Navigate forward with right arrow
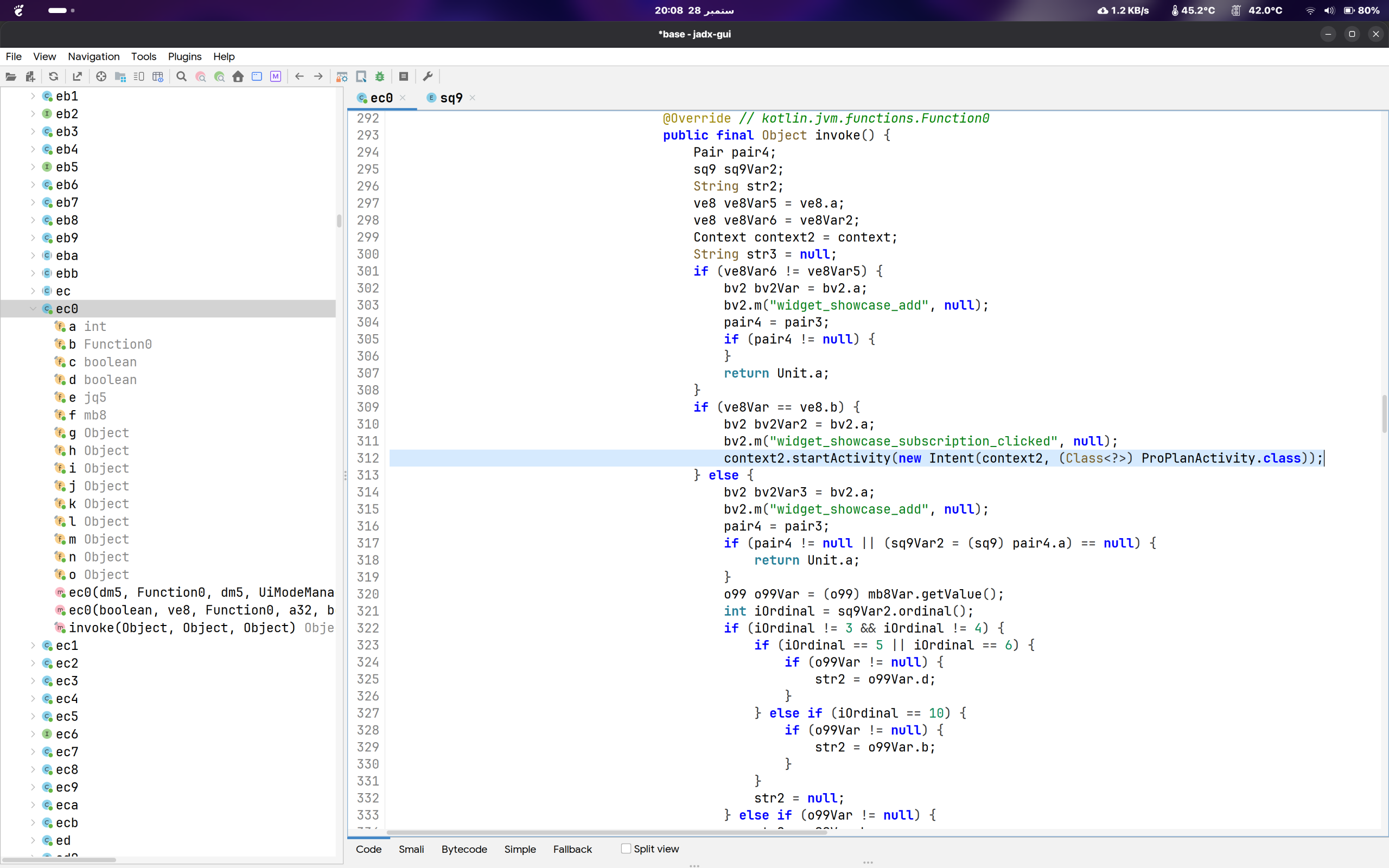Screen dimensions: 1389x868 (318, 76)
